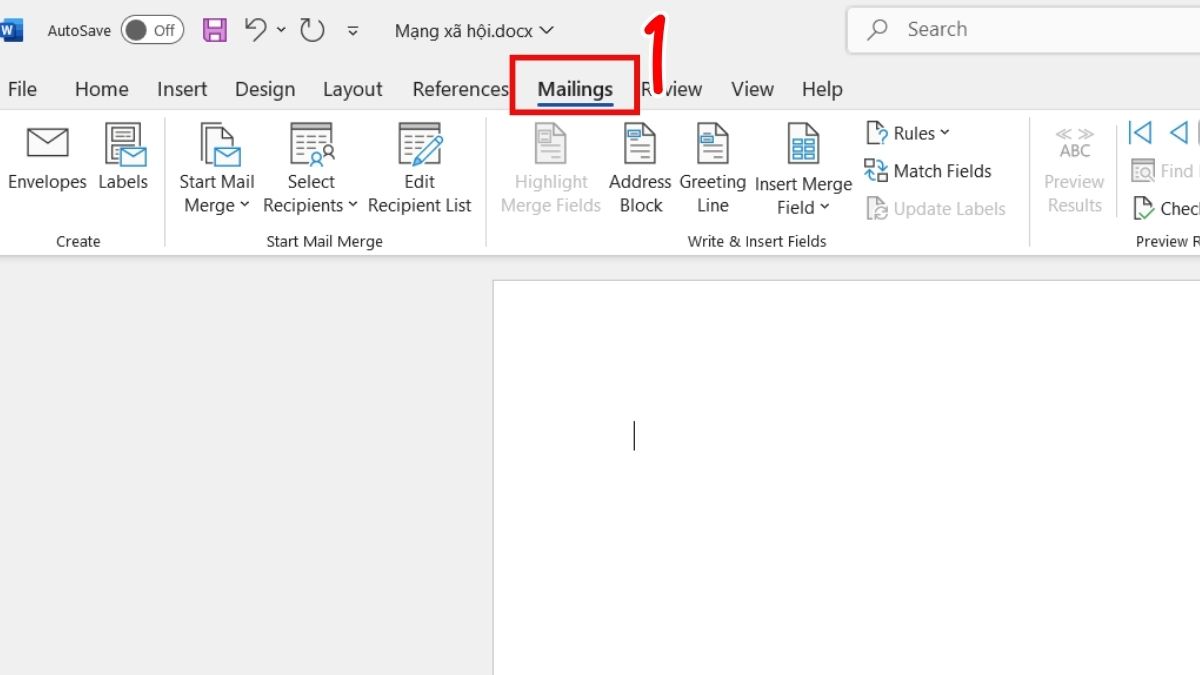Click the Undo arrow icon
1200x675 pixels.
coord(256,30)
